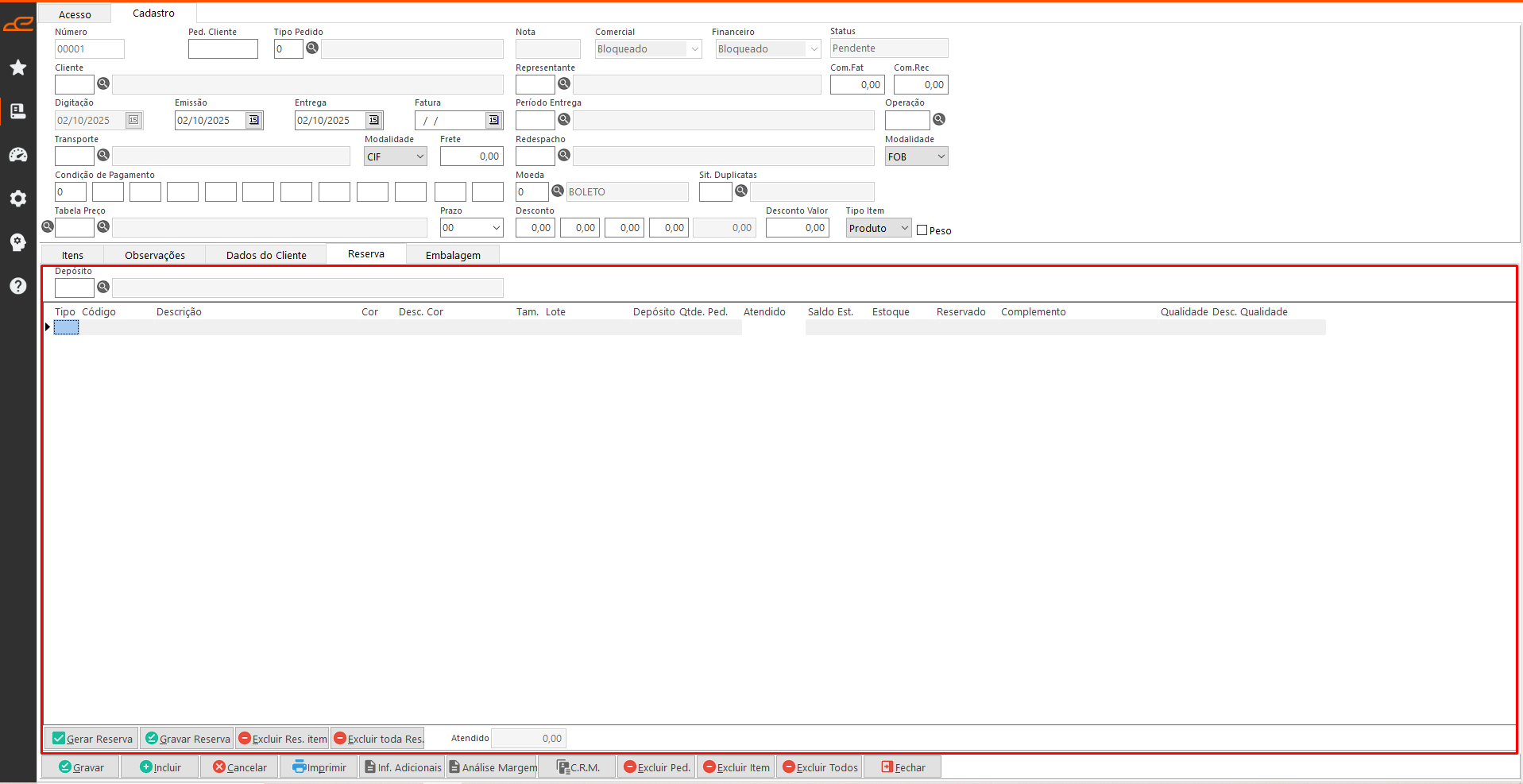Open the Fatura date calendar picker
Viewport: 1523px width, 784px height.
494,120
